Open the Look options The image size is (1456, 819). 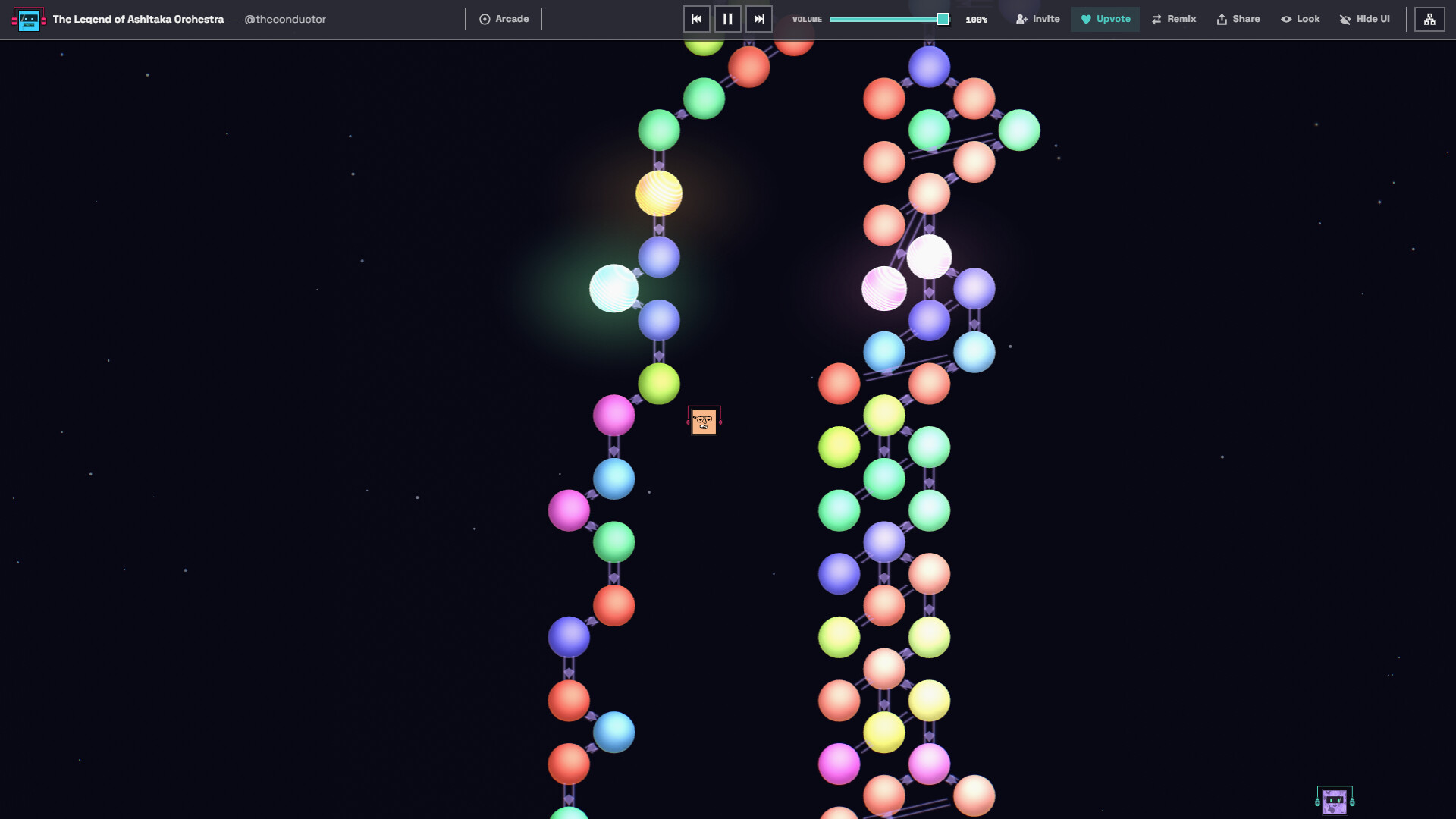1300,19
